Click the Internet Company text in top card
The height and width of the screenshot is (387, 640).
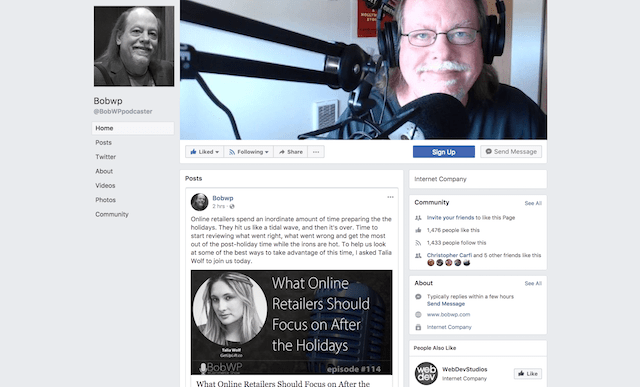[440, 179]
